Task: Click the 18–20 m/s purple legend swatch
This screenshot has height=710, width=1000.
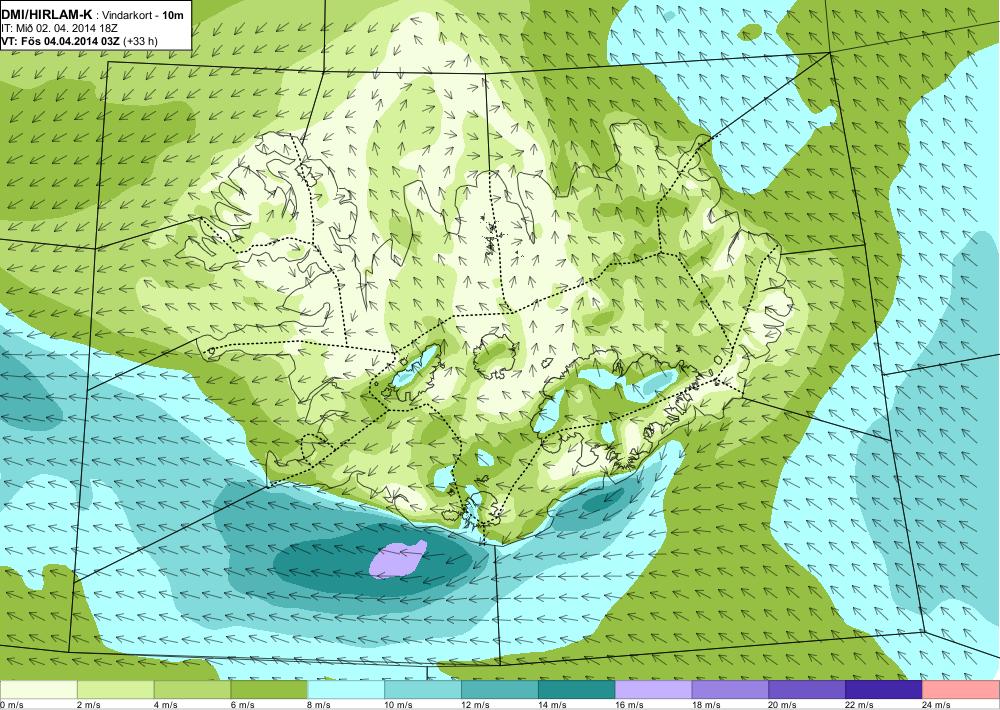Action: pyautogui.click(x=730, y=690)
